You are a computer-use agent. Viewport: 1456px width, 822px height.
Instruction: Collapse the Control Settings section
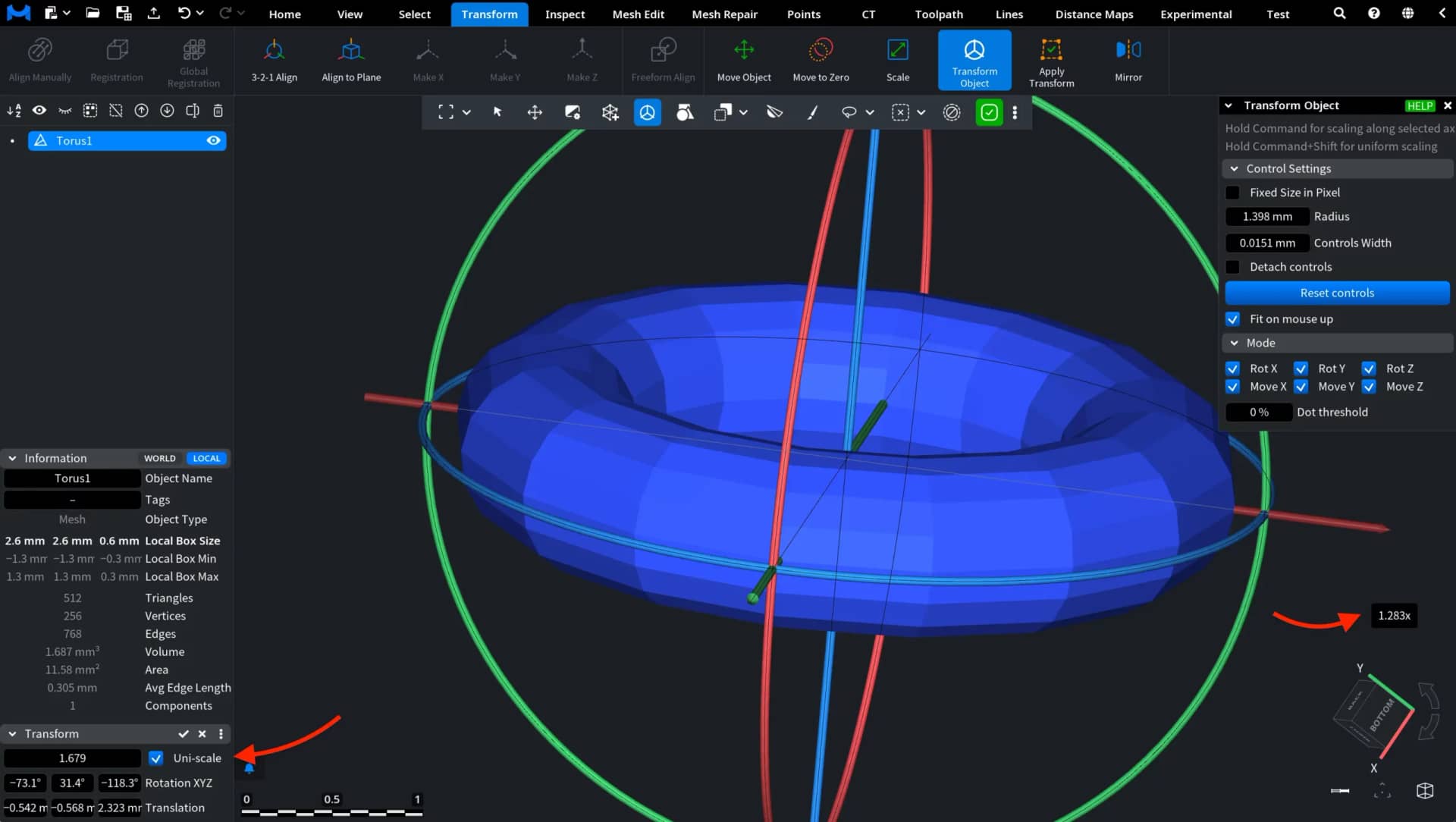click(1234, 168)
